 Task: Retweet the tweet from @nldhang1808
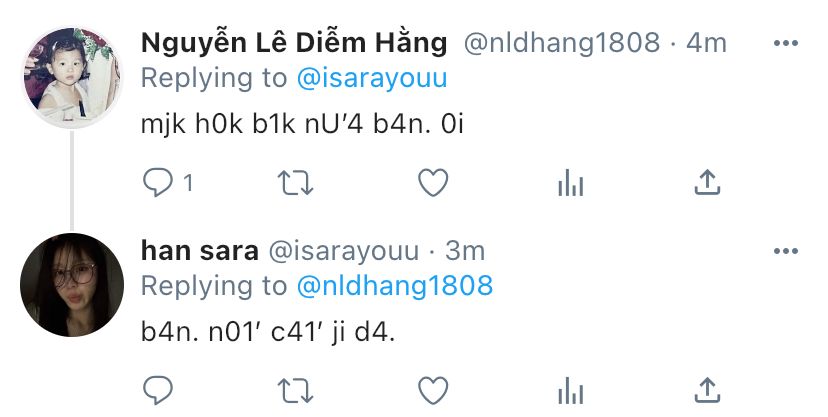(x=296, y=183)
